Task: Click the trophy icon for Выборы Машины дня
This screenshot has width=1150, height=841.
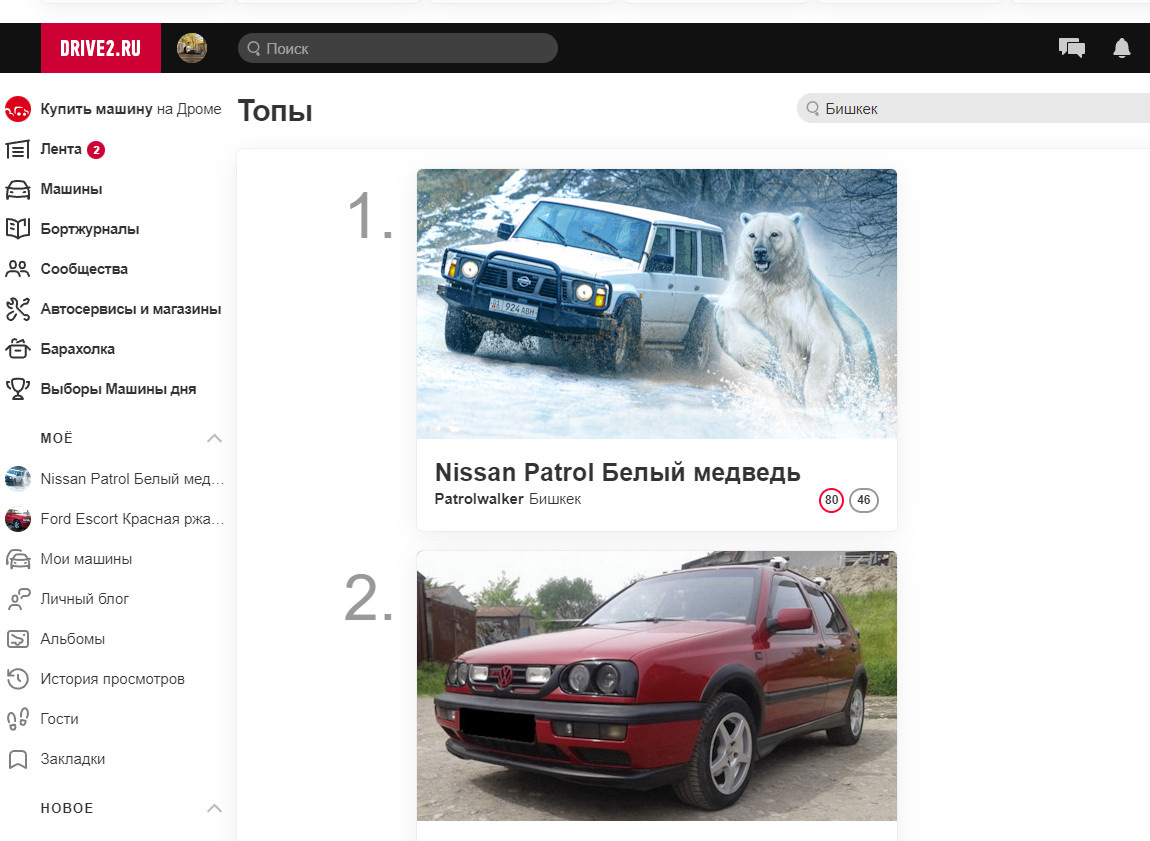Action: tap(18, 389)
